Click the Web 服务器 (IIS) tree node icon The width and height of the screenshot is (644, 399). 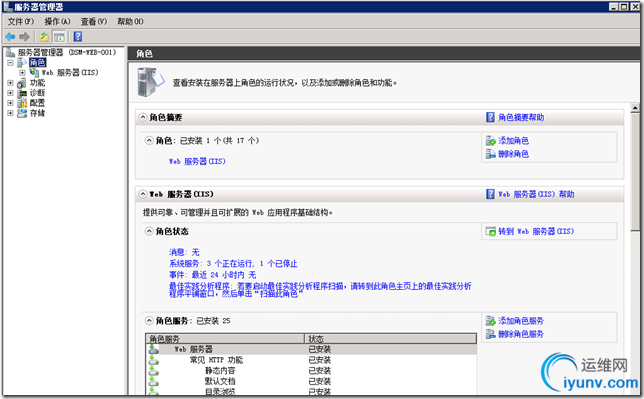tap(34, 72)
